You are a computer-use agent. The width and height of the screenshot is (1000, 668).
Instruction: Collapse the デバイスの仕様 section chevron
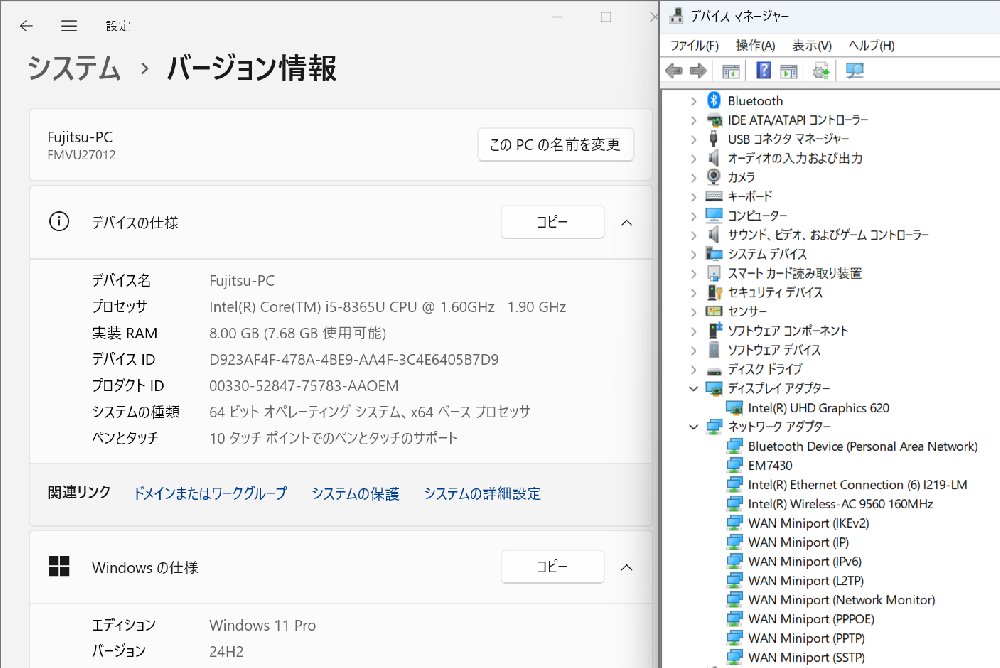[626, 223]
